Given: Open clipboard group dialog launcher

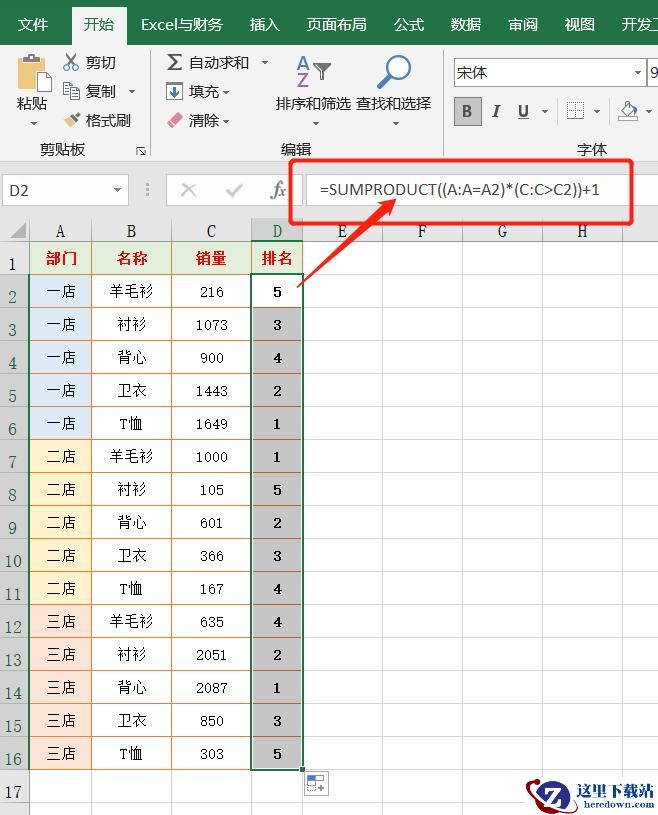Looking at the screenshot, I should coord(141,151).
